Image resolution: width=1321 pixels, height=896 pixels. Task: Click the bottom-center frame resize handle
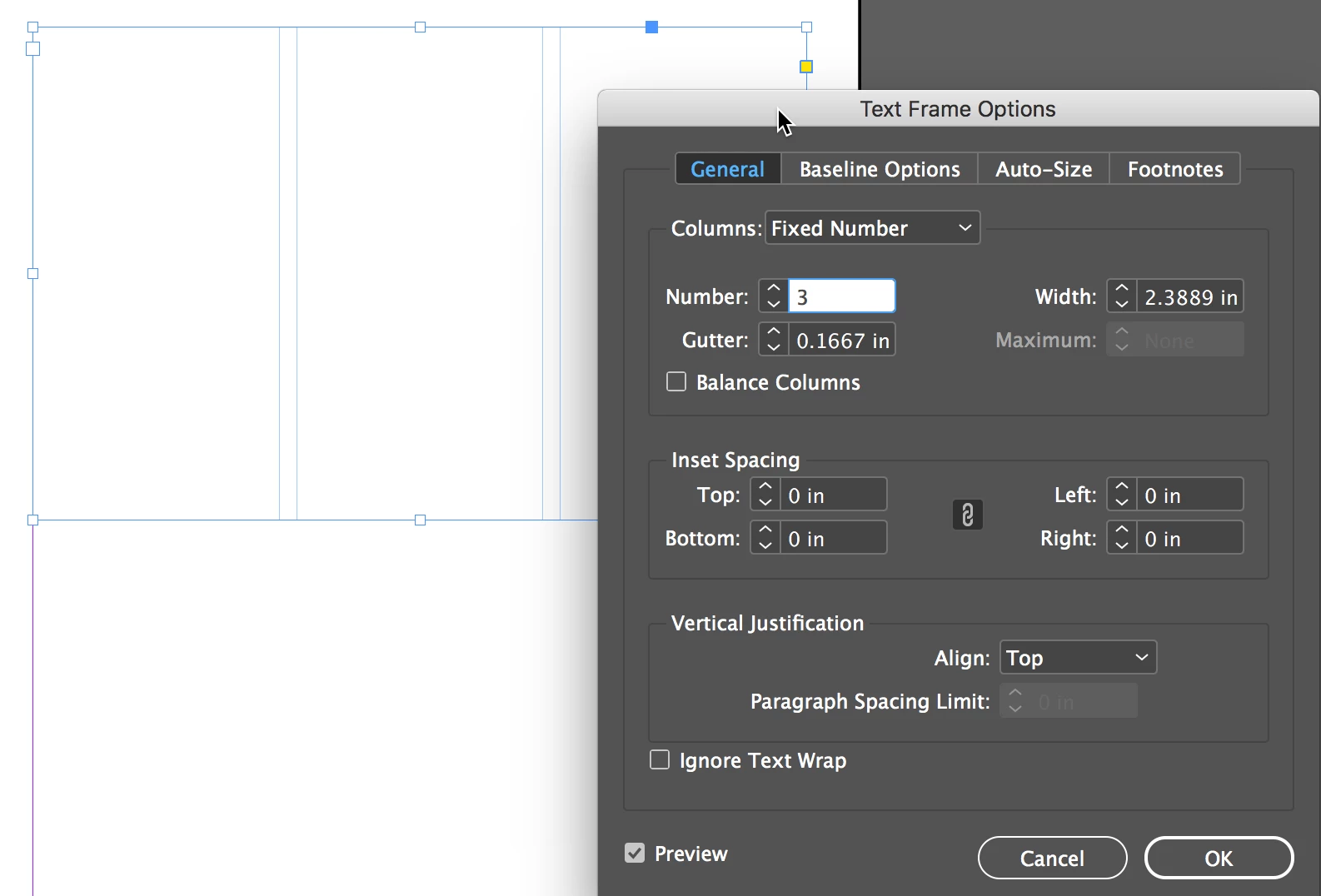[421, 520]
